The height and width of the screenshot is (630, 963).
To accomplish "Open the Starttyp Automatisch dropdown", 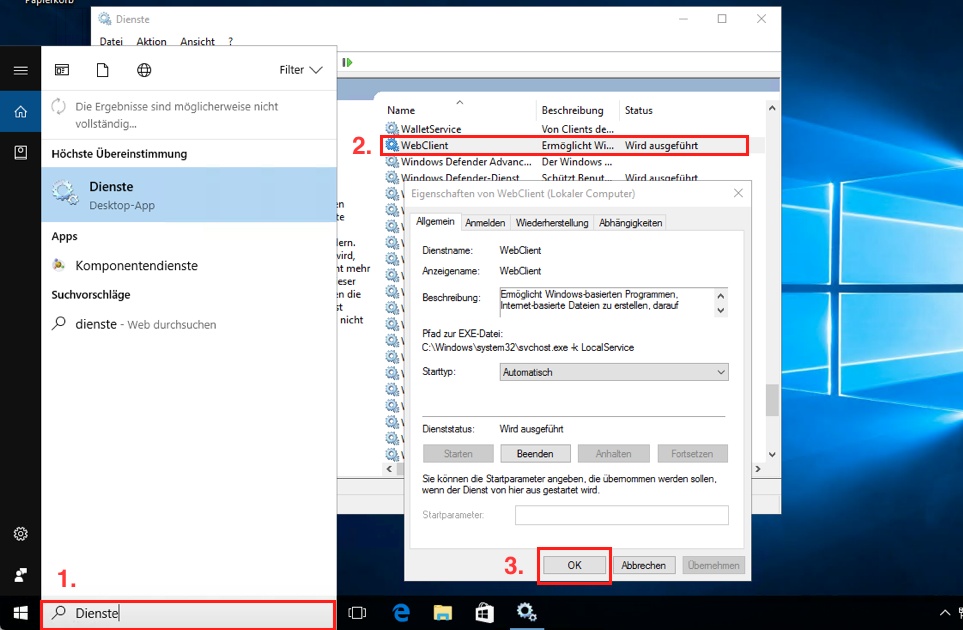I will click(614, 372).
